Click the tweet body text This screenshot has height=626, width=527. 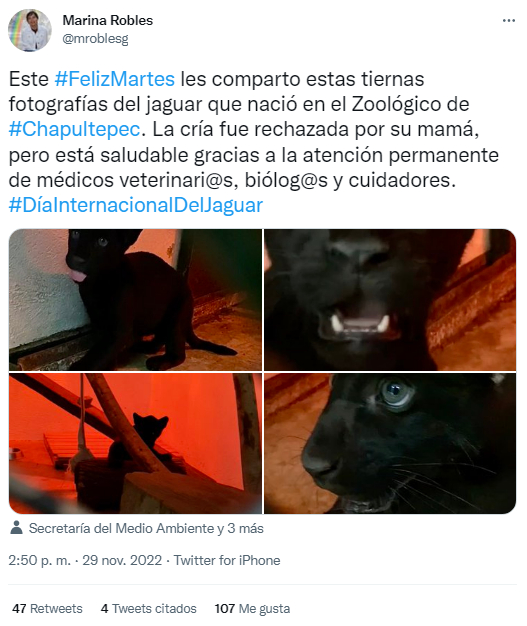pos(254,142)
